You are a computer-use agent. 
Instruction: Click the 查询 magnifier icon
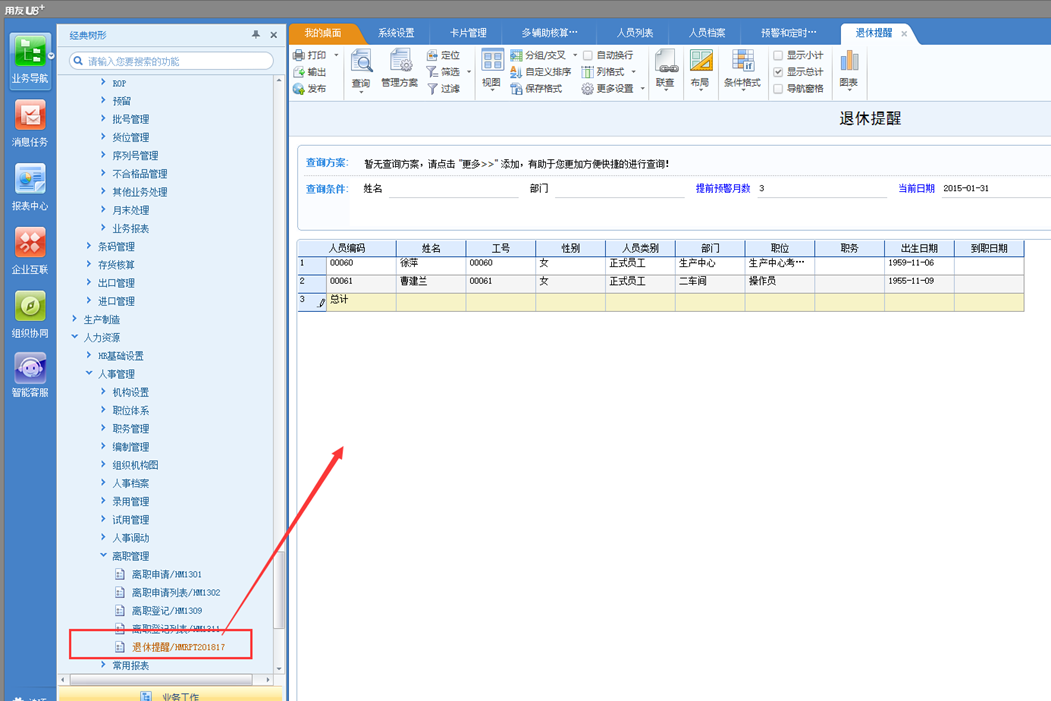[x=361, y=62]
